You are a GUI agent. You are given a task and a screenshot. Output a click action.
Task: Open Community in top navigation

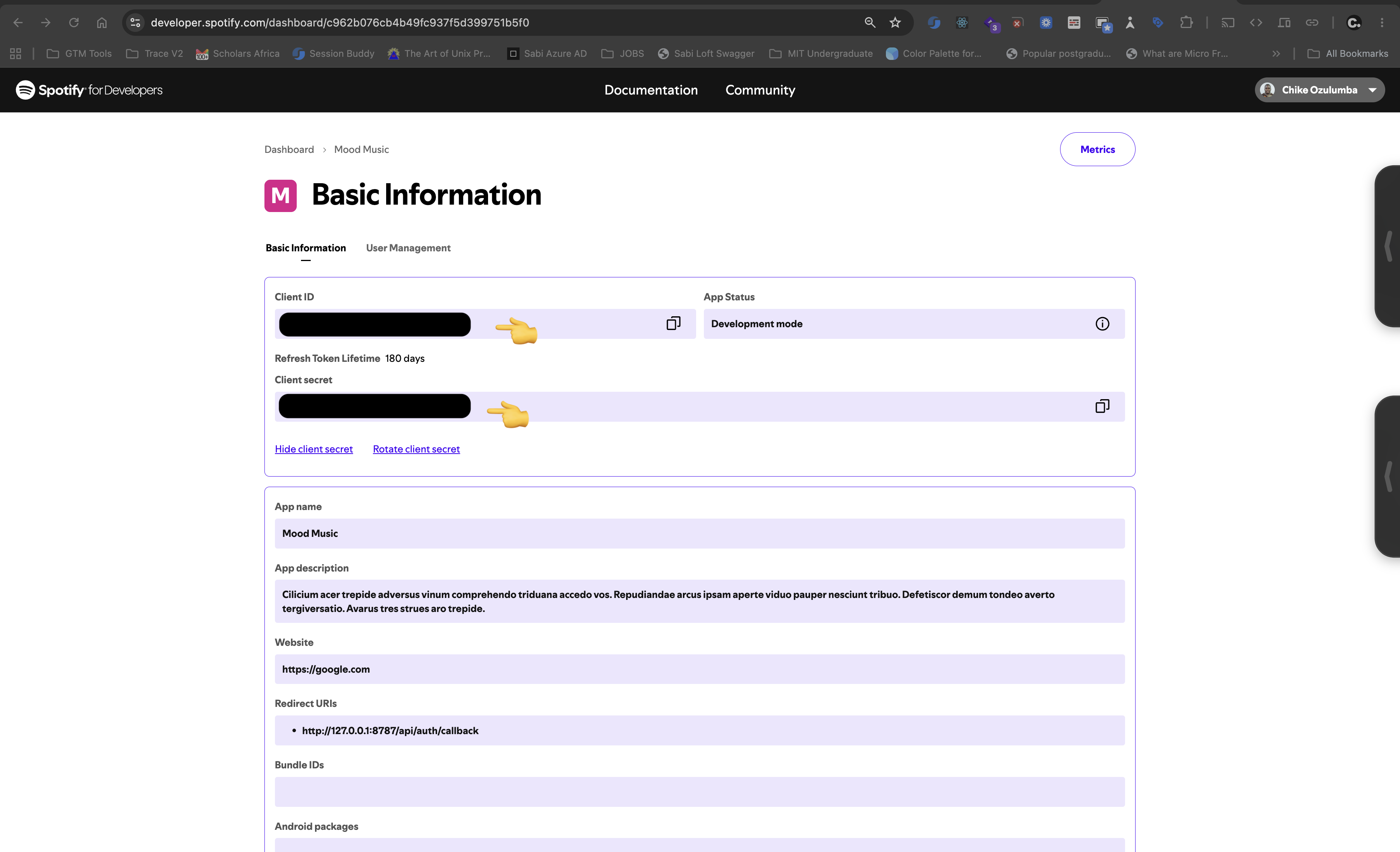click(x=760, y=90)
